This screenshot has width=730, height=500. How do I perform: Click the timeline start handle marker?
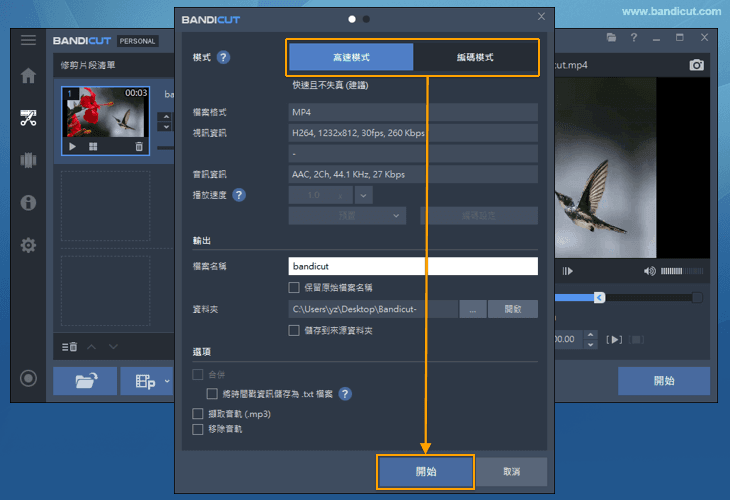(x=600, y=297)
